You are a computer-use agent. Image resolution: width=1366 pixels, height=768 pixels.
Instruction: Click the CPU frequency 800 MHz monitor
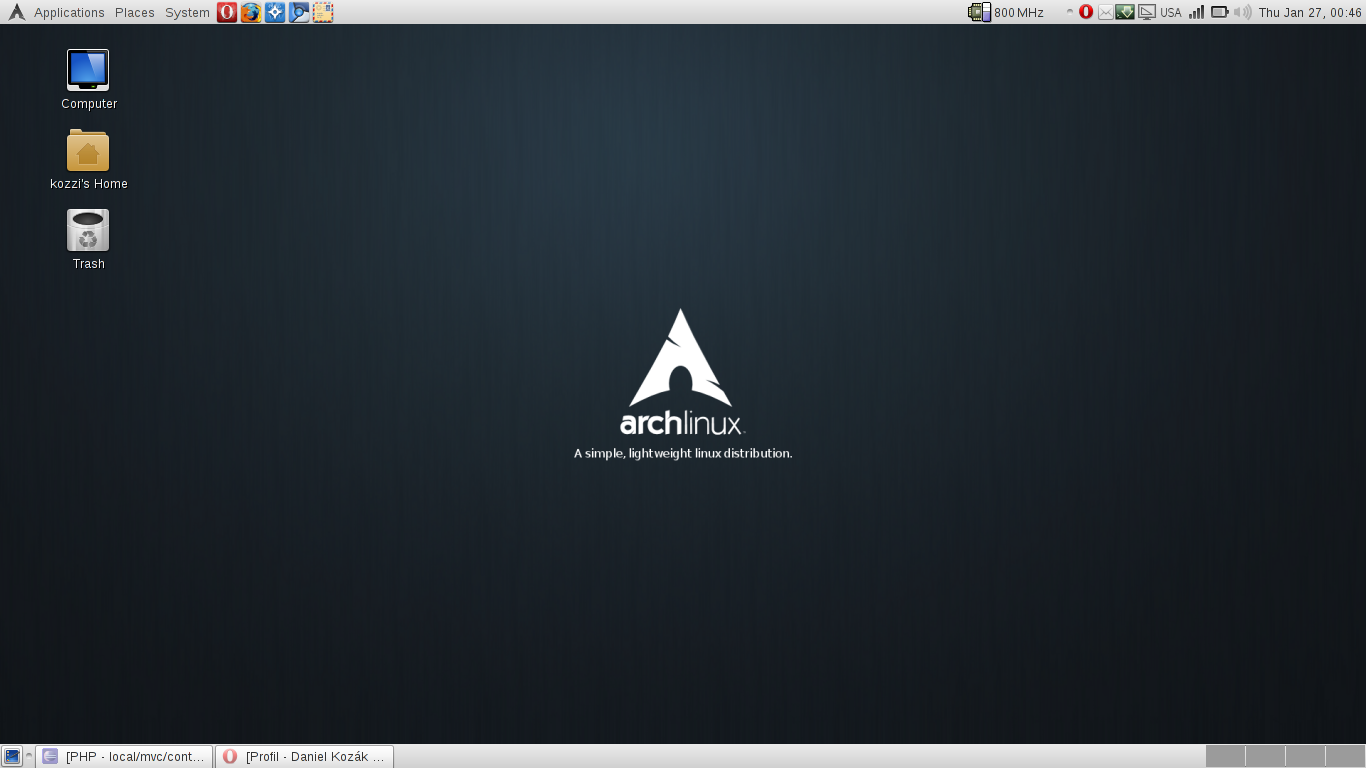tap(1006, 12)
